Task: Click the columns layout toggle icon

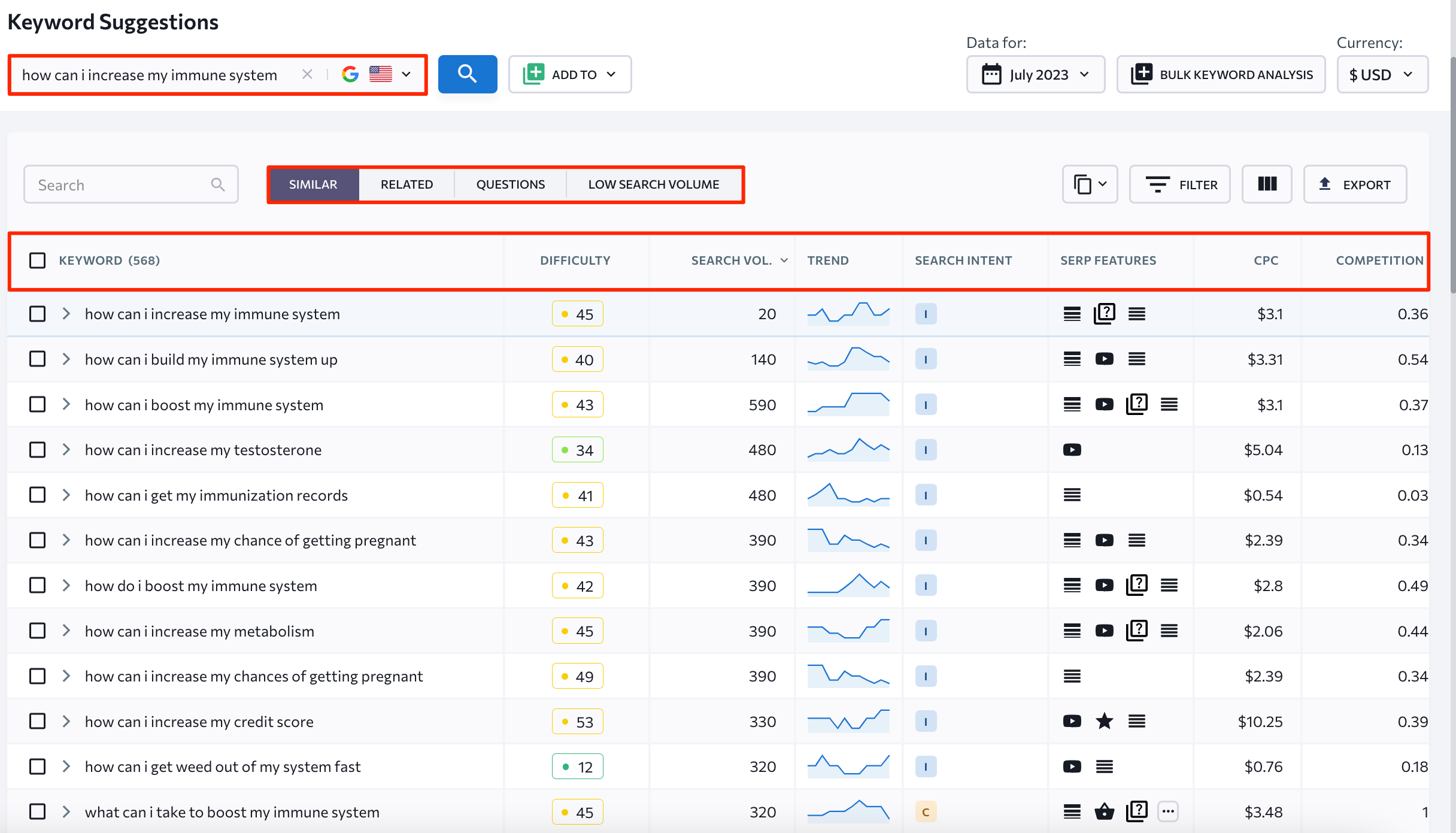Action: click(1268, 184)
